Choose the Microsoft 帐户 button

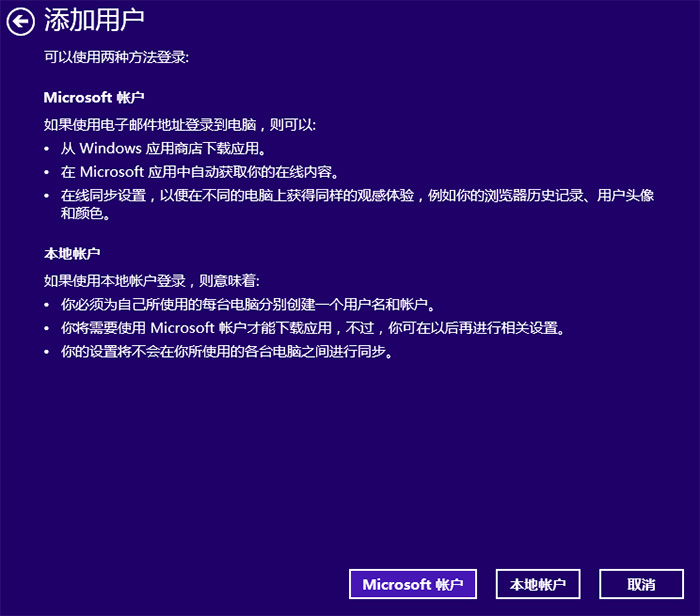pyautogui.click(x=412, y=584)
